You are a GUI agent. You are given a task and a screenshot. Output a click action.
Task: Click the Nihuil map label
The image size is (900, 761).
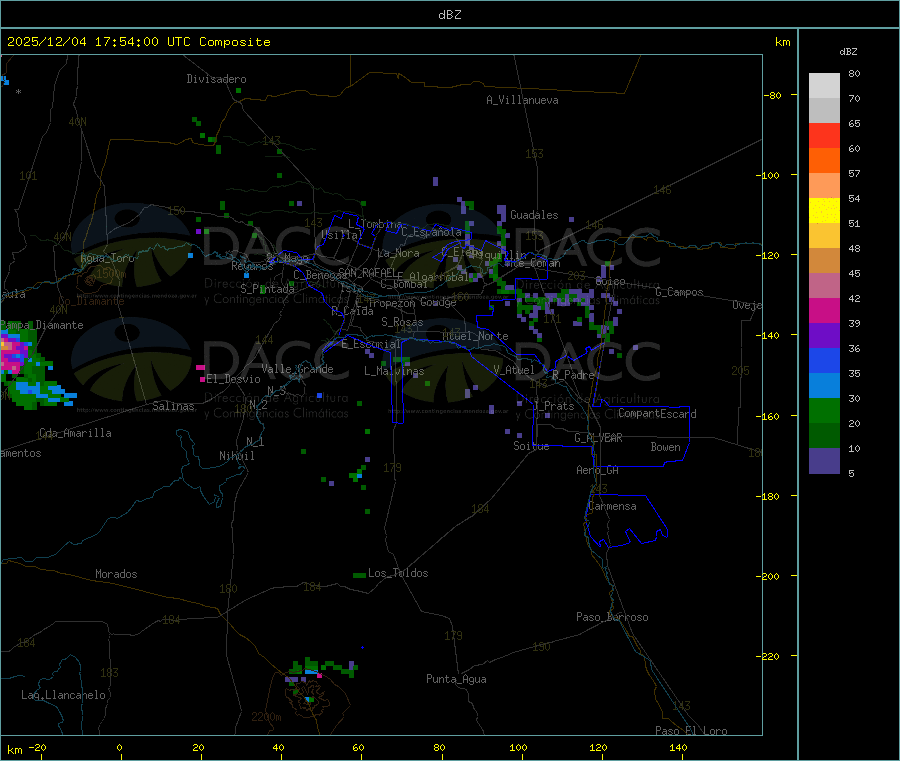click(237, 456)
